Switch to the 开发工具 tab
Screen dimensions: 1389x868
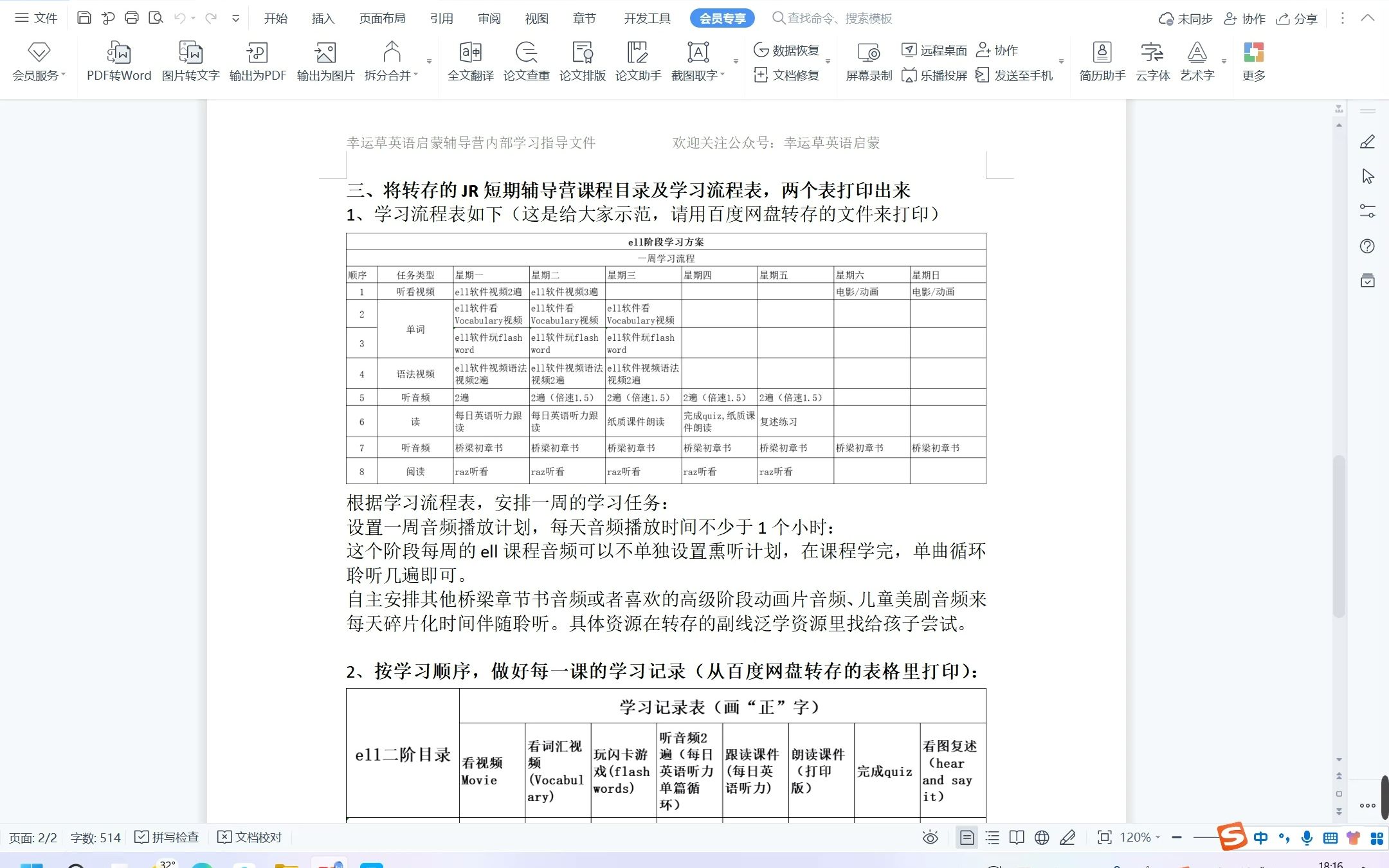click(x=647, y=18)
